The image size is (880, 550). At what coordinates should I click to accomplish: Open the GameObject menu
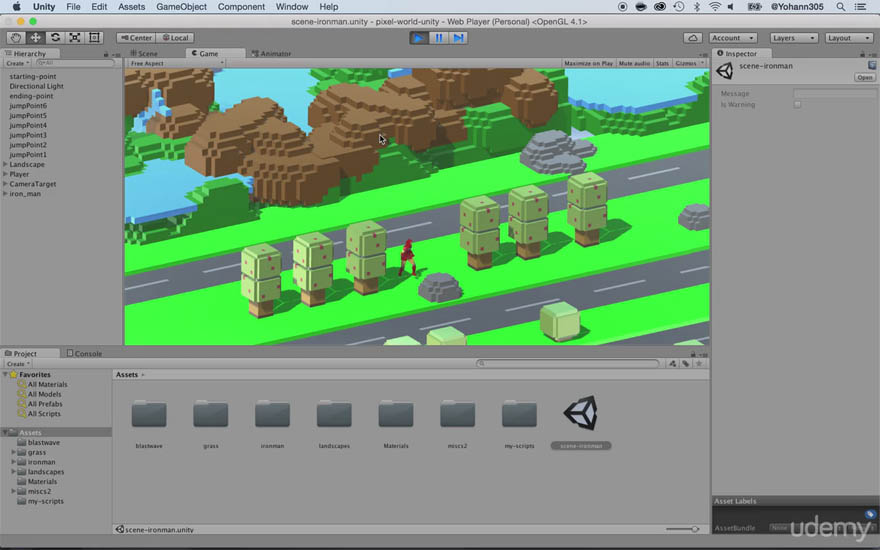[x=181, y=7]
